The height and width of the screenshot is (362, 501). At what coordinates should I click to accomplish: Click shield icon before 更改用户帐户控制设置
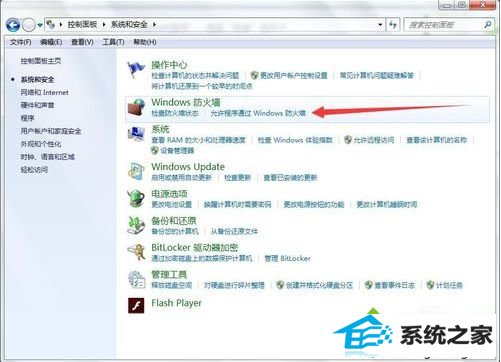point(254,75)
